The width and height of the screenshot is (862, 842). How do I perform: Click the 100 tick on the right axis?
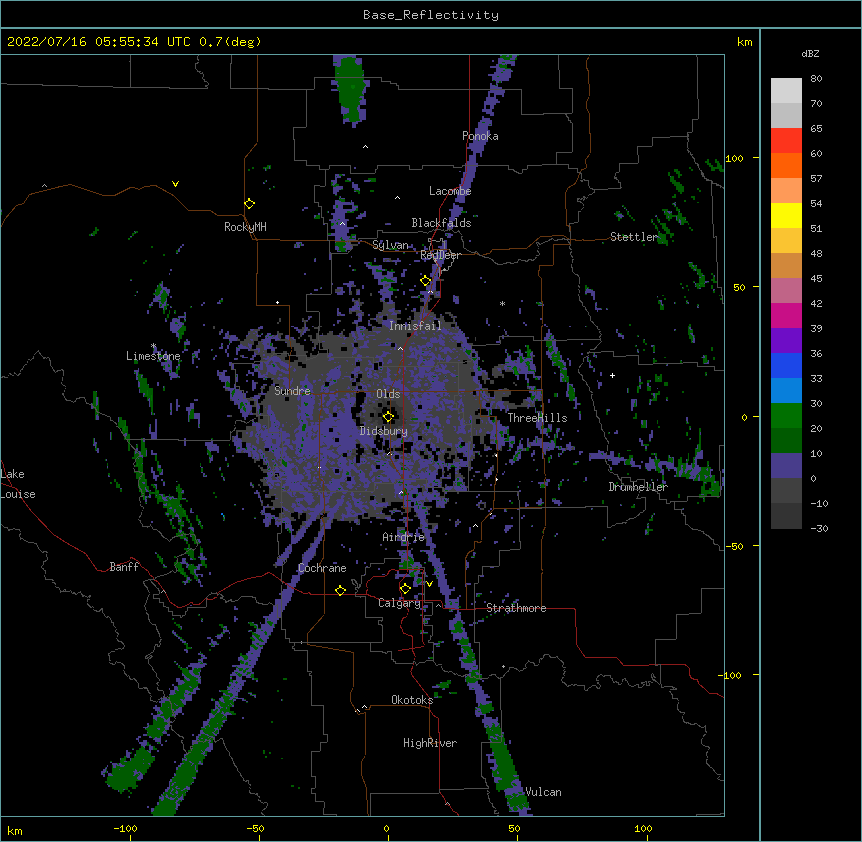tap(734, 158)
